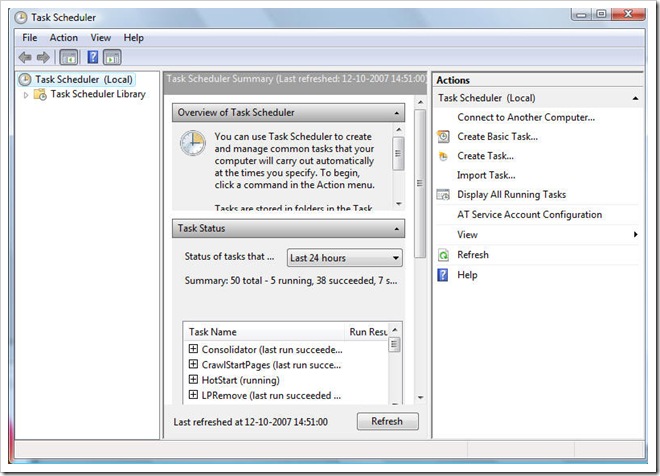Click Create Task... action

pyautogui.click(x=485, y=156)
